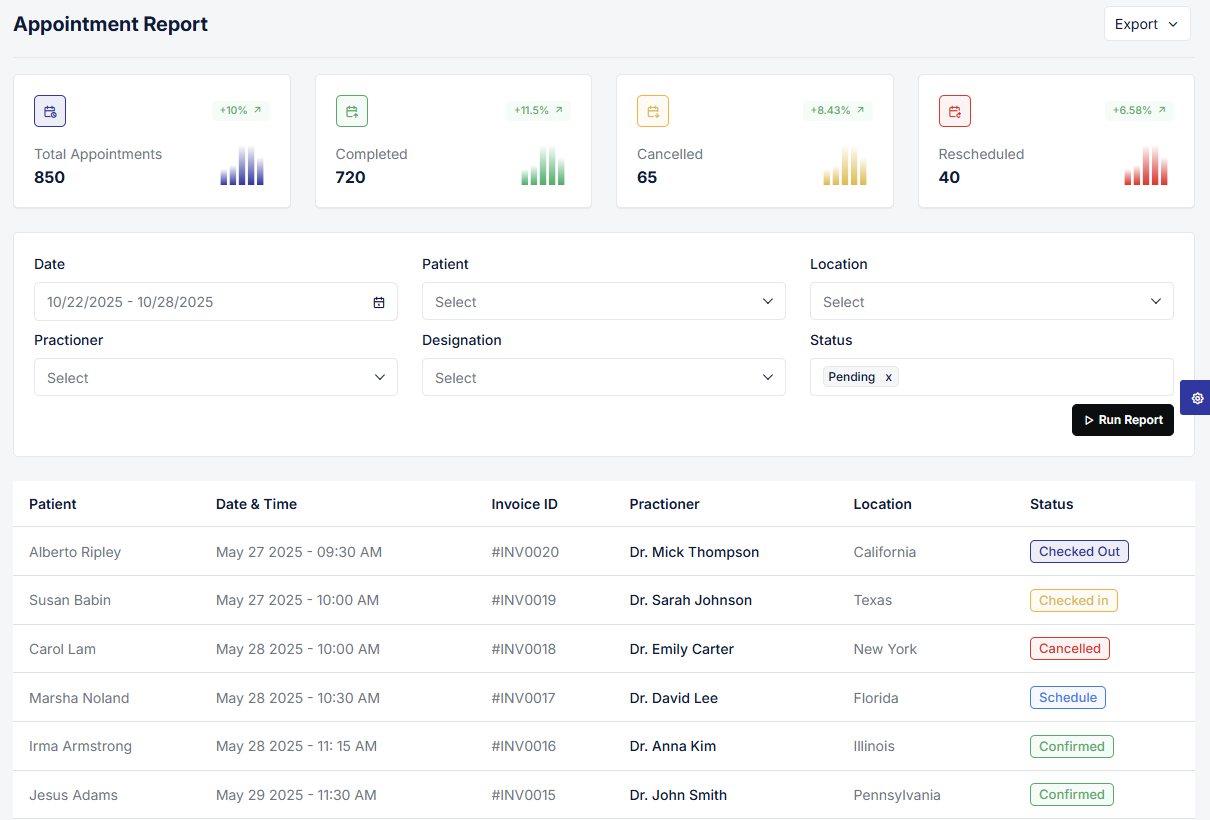The height and width of the screenshot is (820, 1210).
Task: Click the Cancelled bar chart graphic
Action: pyautogui.click(x=845, y=165)
